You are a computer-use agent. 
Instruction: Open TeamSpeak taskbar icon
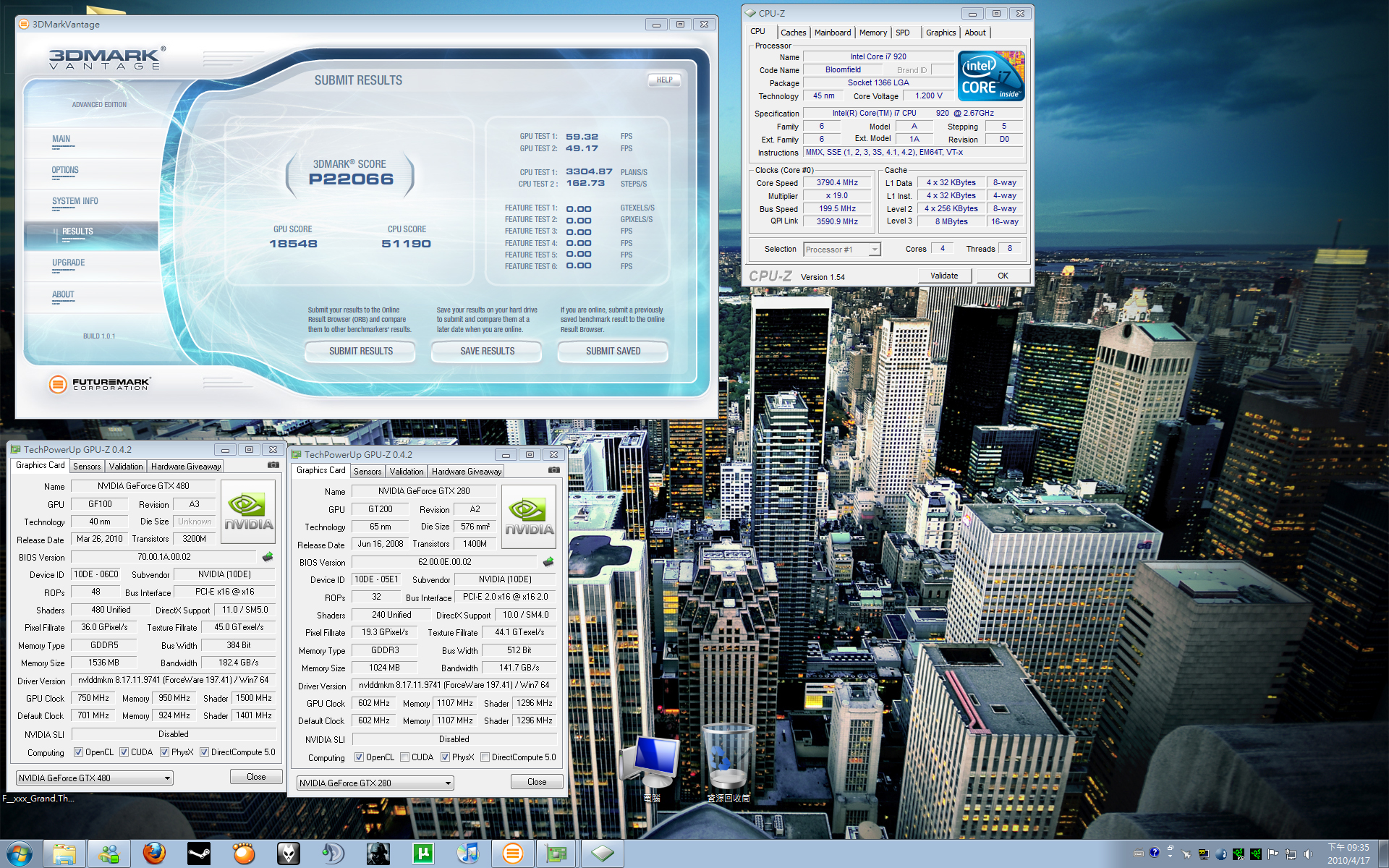pyautogui.click(x=334, y=854)
